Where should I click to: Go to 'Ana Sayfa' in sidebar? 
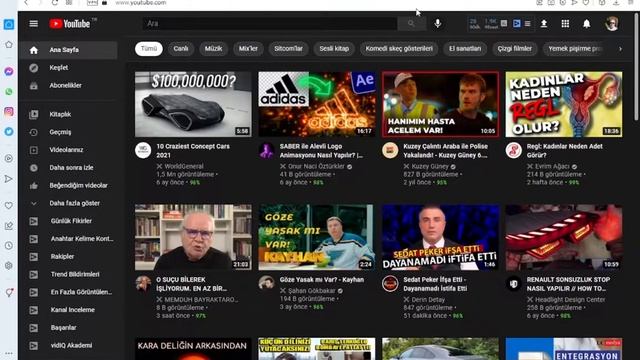point(69,50)
